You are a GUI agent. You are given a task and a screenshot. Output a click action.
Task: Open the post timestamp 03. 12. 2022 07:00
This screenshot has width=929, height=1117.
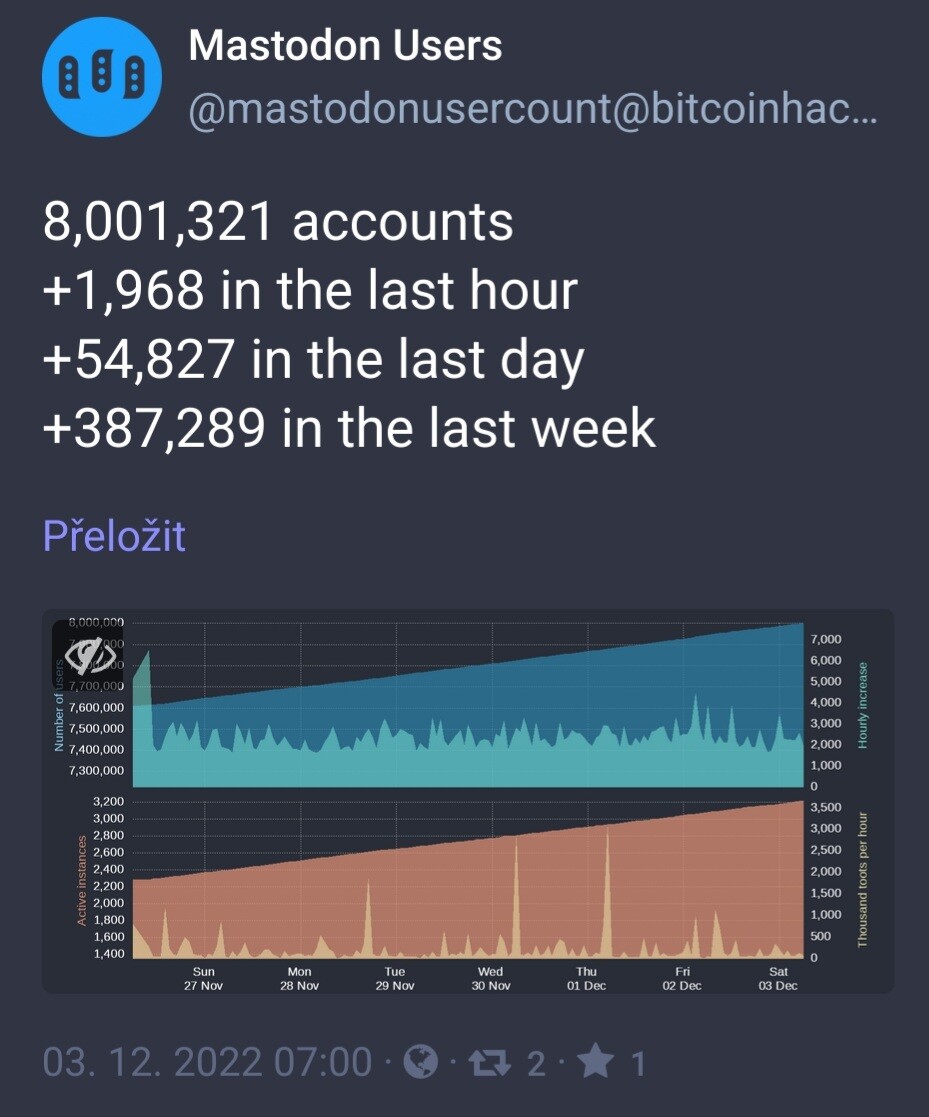click(x=207, y=1062)
